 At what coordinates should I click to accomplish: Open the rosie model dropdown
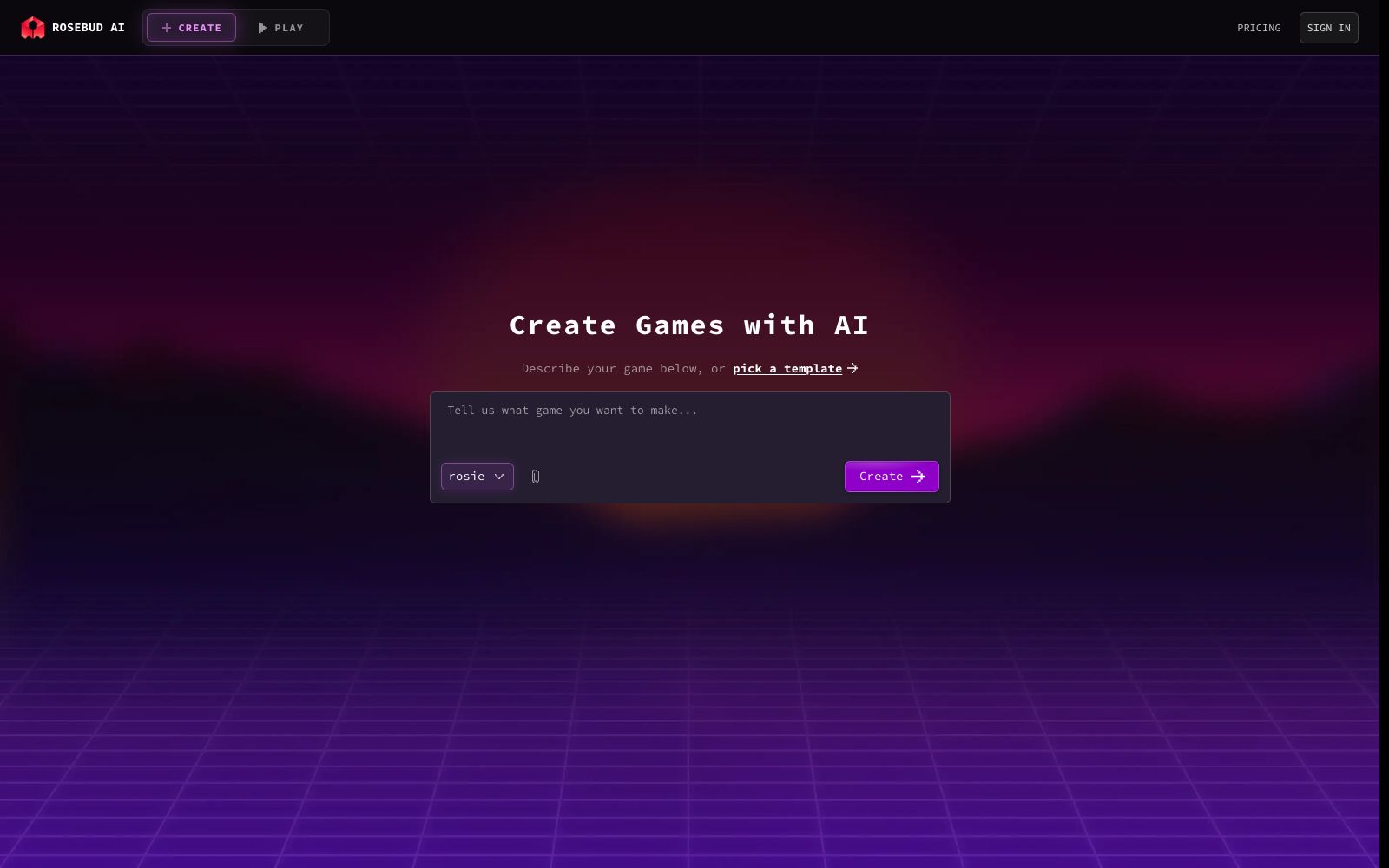(x=477, y=477)
